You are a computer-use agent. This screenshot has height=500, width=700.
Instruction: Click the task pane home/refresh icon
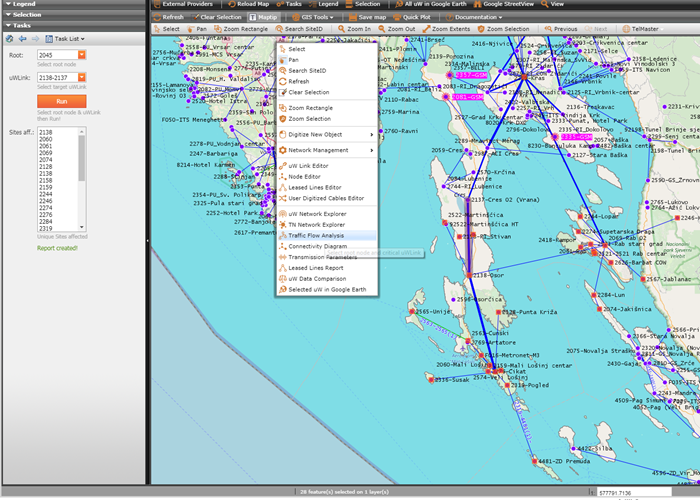point(9,39)
